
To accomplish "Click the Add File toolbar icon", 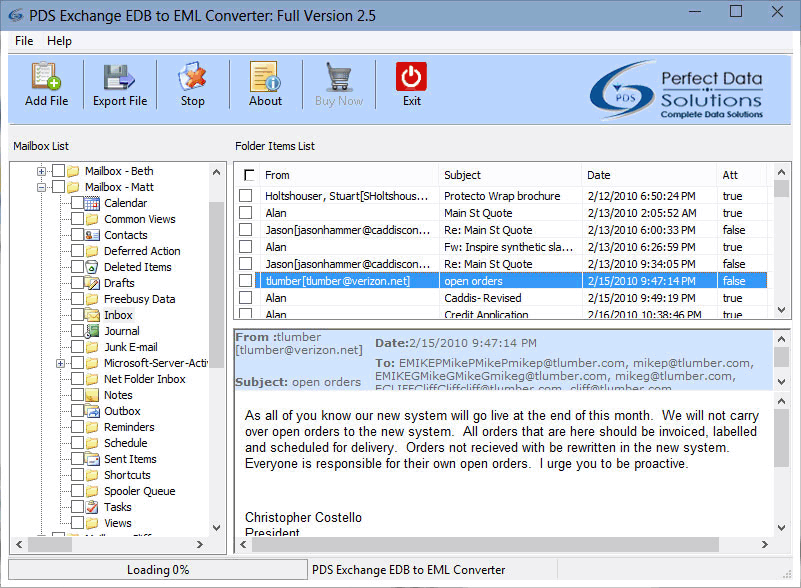I will 46,76.
